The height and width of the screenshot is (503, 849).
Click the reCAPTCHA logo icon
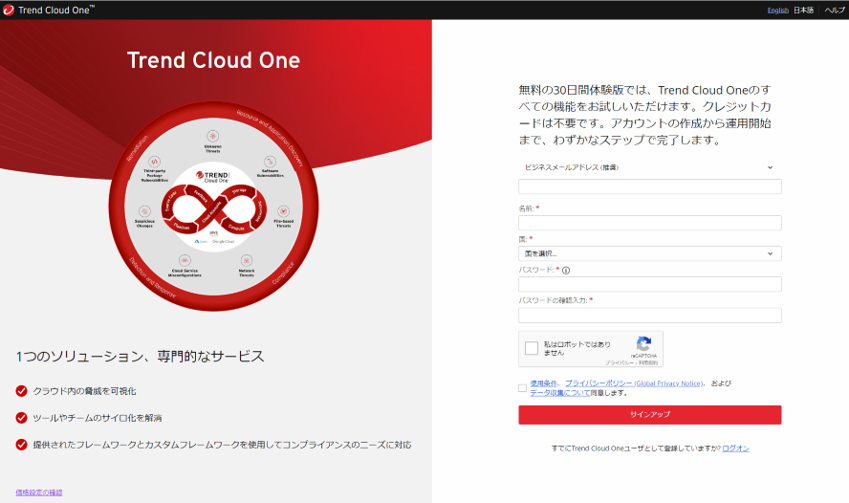644,343
